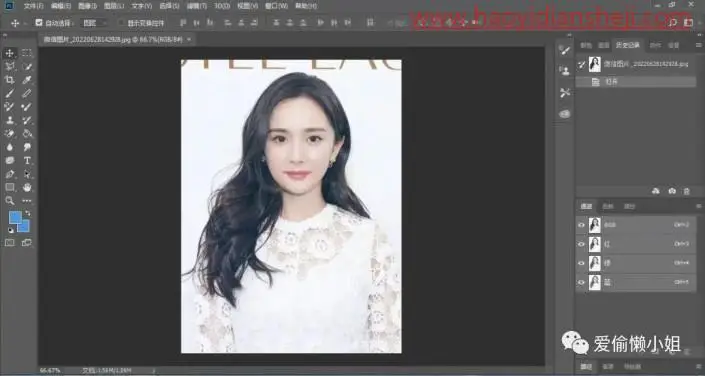
Task: Open the Window menu
Action: 277,6
